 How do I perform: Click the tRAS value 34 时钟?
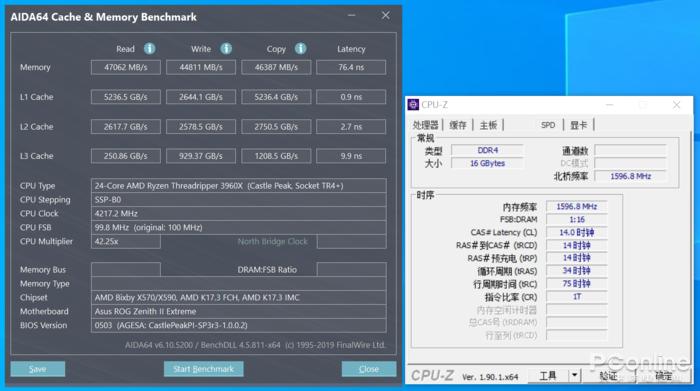(577, 271)
